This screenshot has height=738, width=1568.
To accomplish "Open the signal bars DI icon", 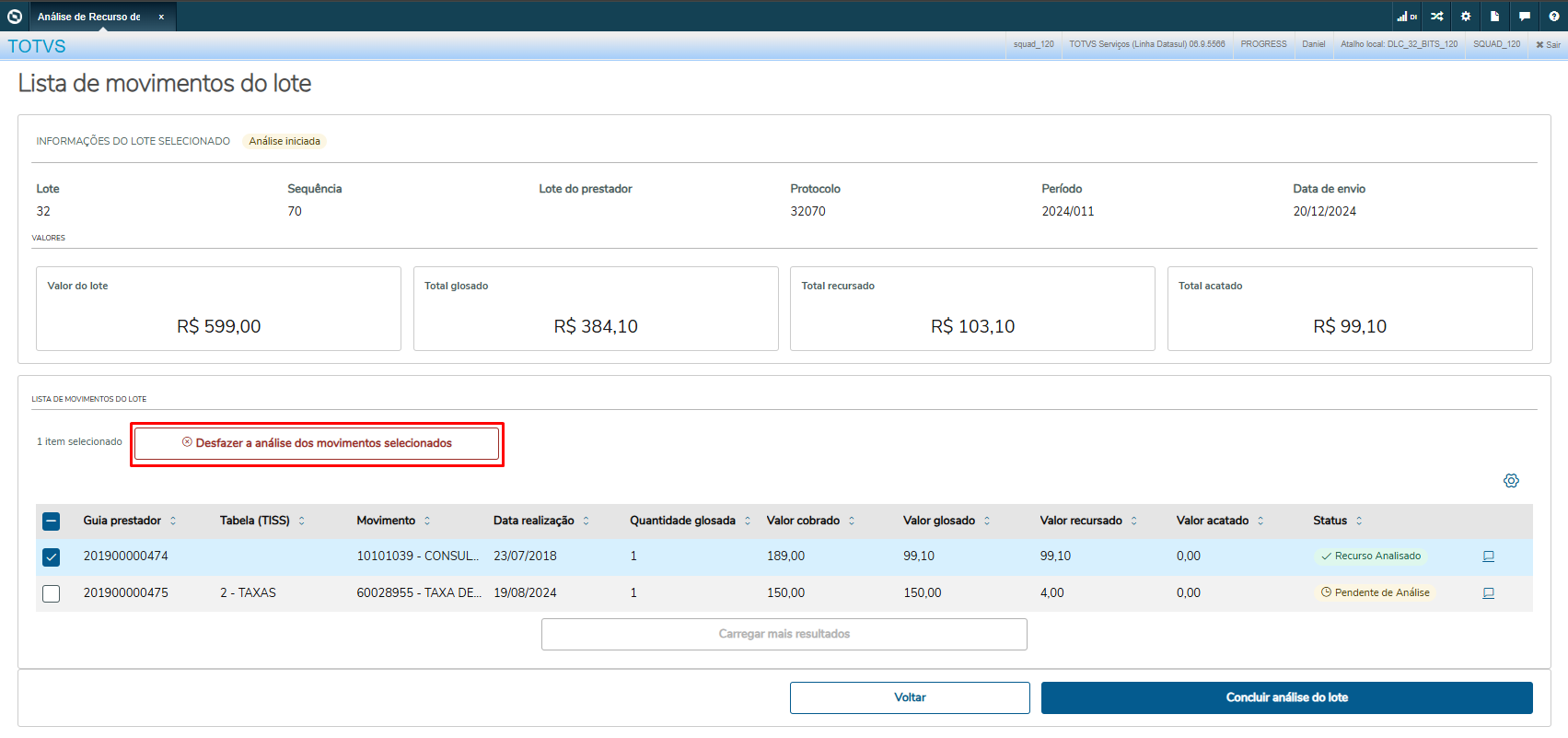I will click(1406, 16).
